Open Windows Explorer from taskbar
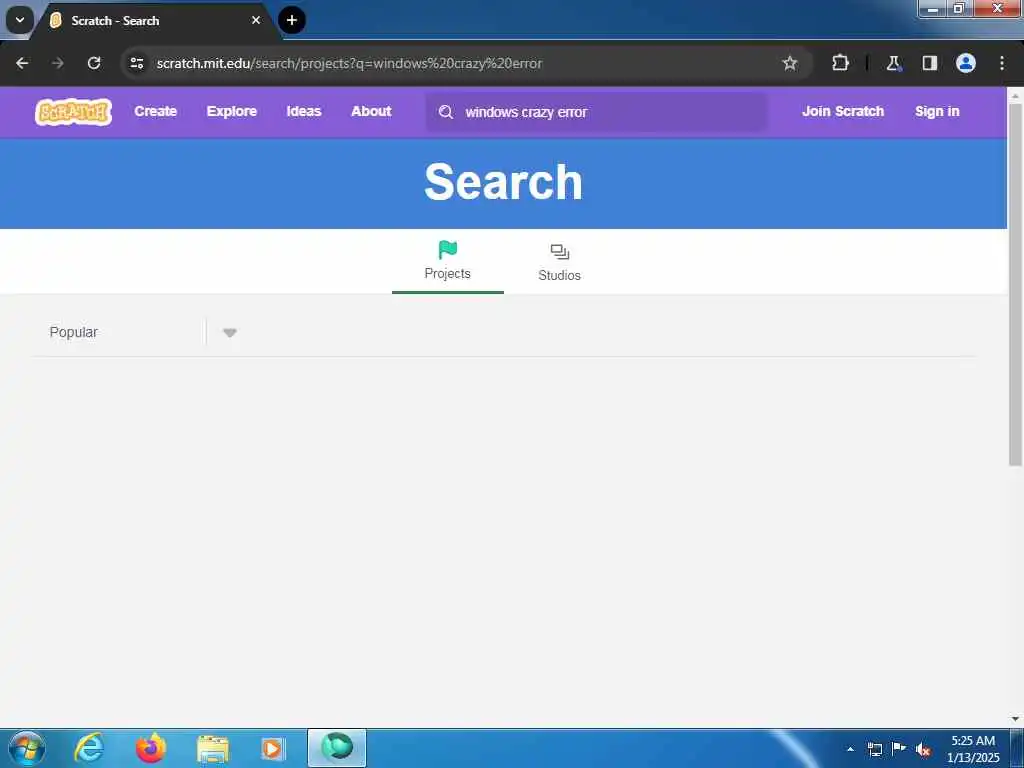 coord(213,748)
